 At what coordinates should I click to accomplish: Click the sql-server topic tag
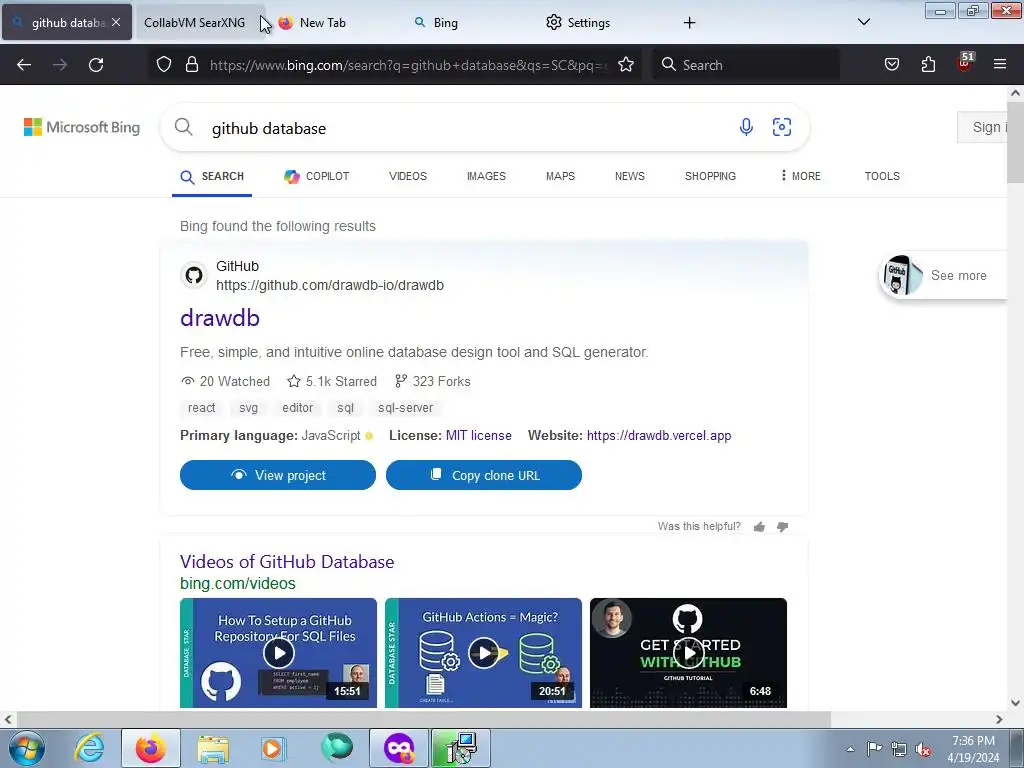(x=406, y=408)
